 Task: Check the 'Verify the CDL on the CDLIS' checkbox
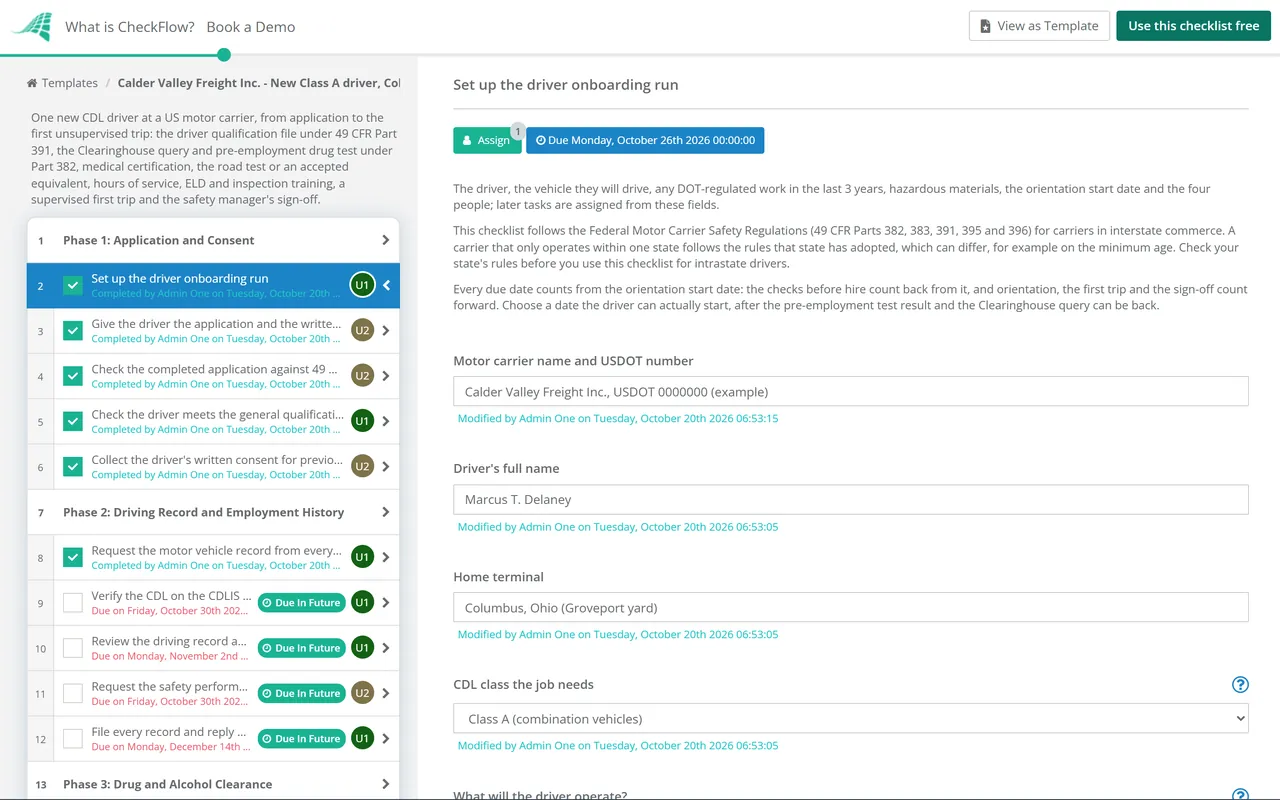tap(73, 603)
